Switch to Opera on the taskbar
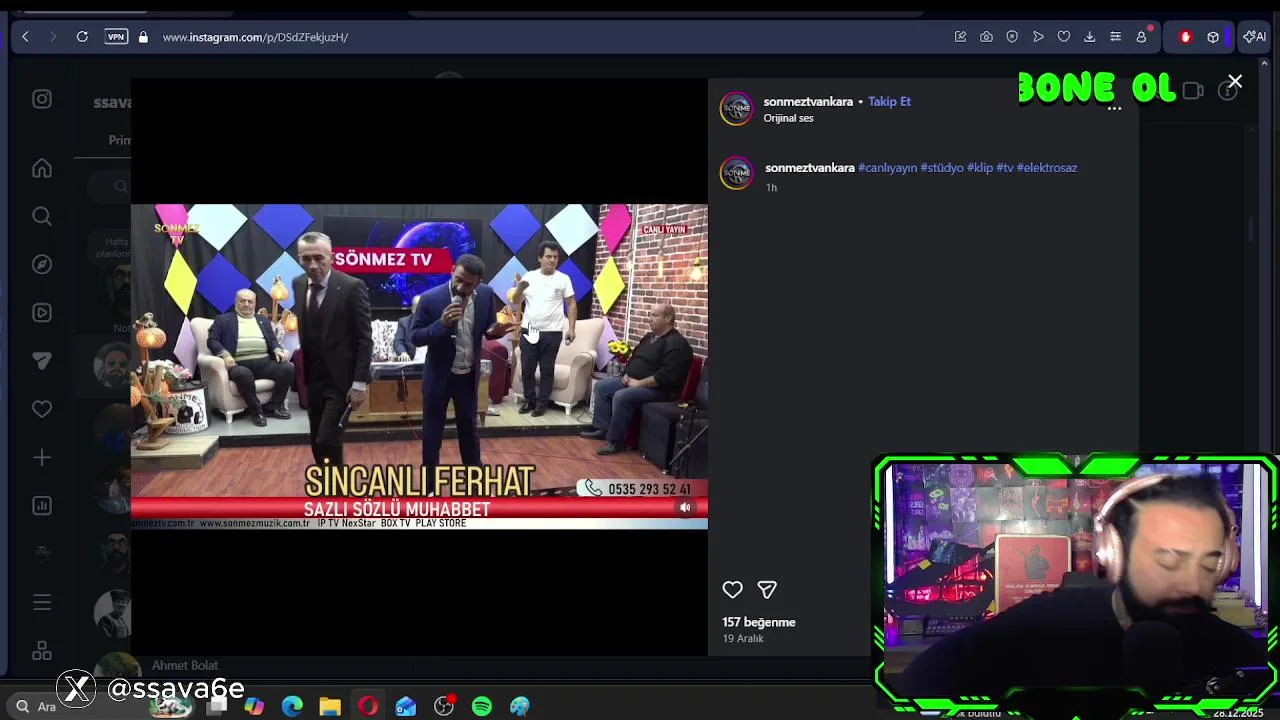Image resolution: width=1280 pixels, height=720 pixels. [x=368, y=707]
